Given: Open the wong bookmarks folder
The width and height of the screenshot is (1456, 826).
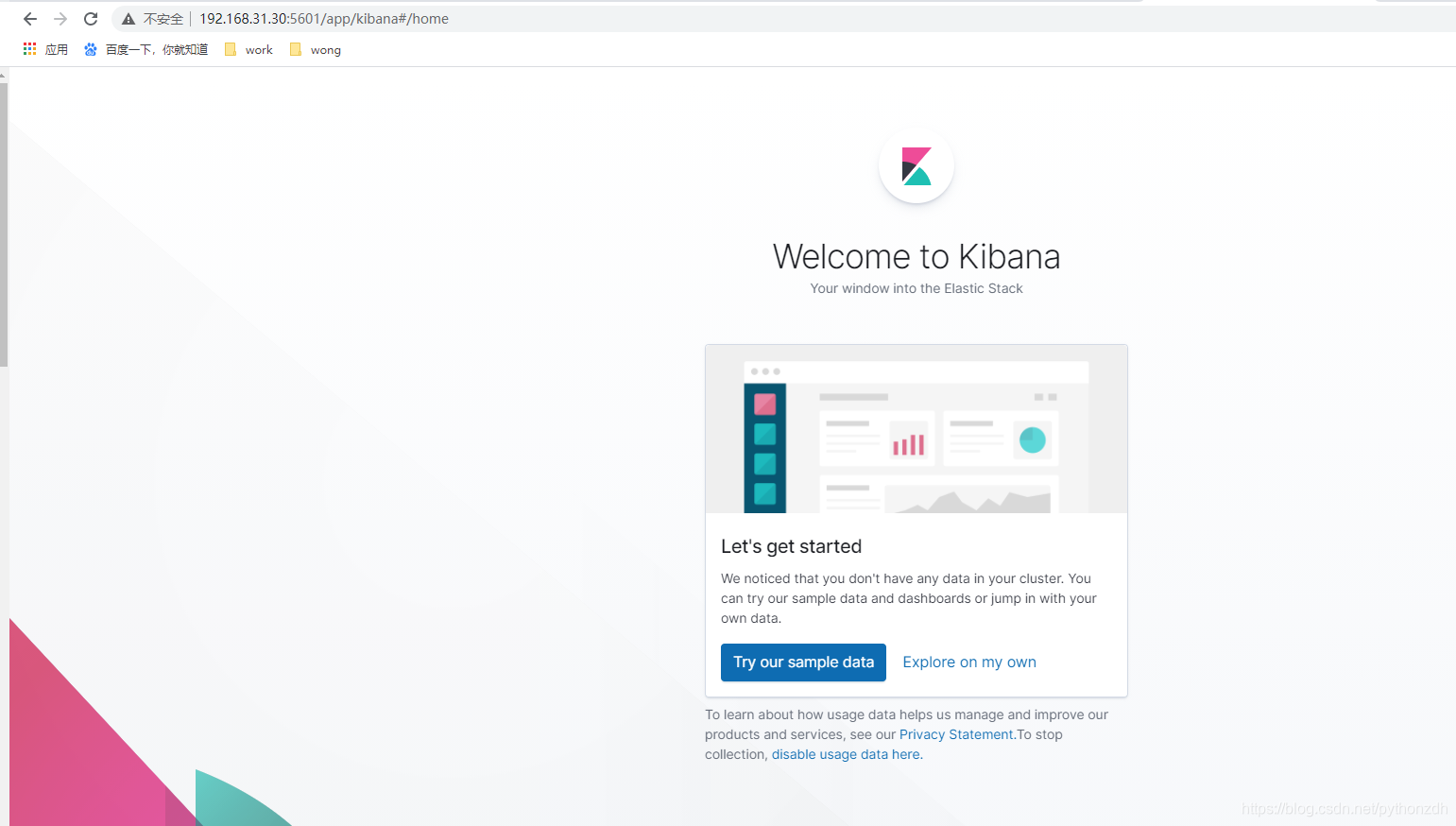Looking at the screenshot, I should point(316,49).
